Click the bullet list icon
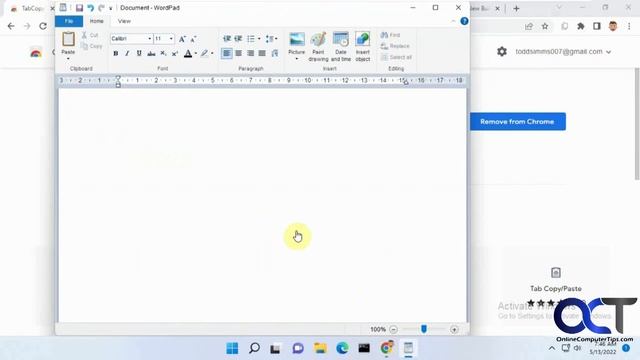This screenshot has height=360, width=640. point(251,38)
